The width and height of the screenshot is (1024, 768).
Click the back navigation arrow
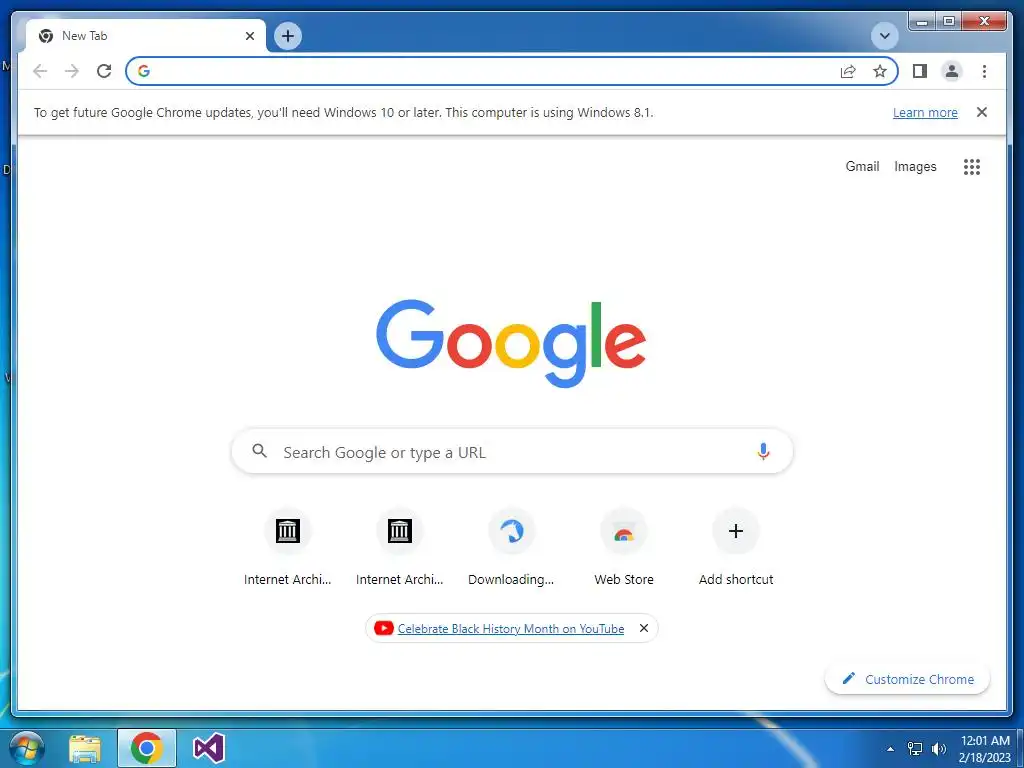40,71
